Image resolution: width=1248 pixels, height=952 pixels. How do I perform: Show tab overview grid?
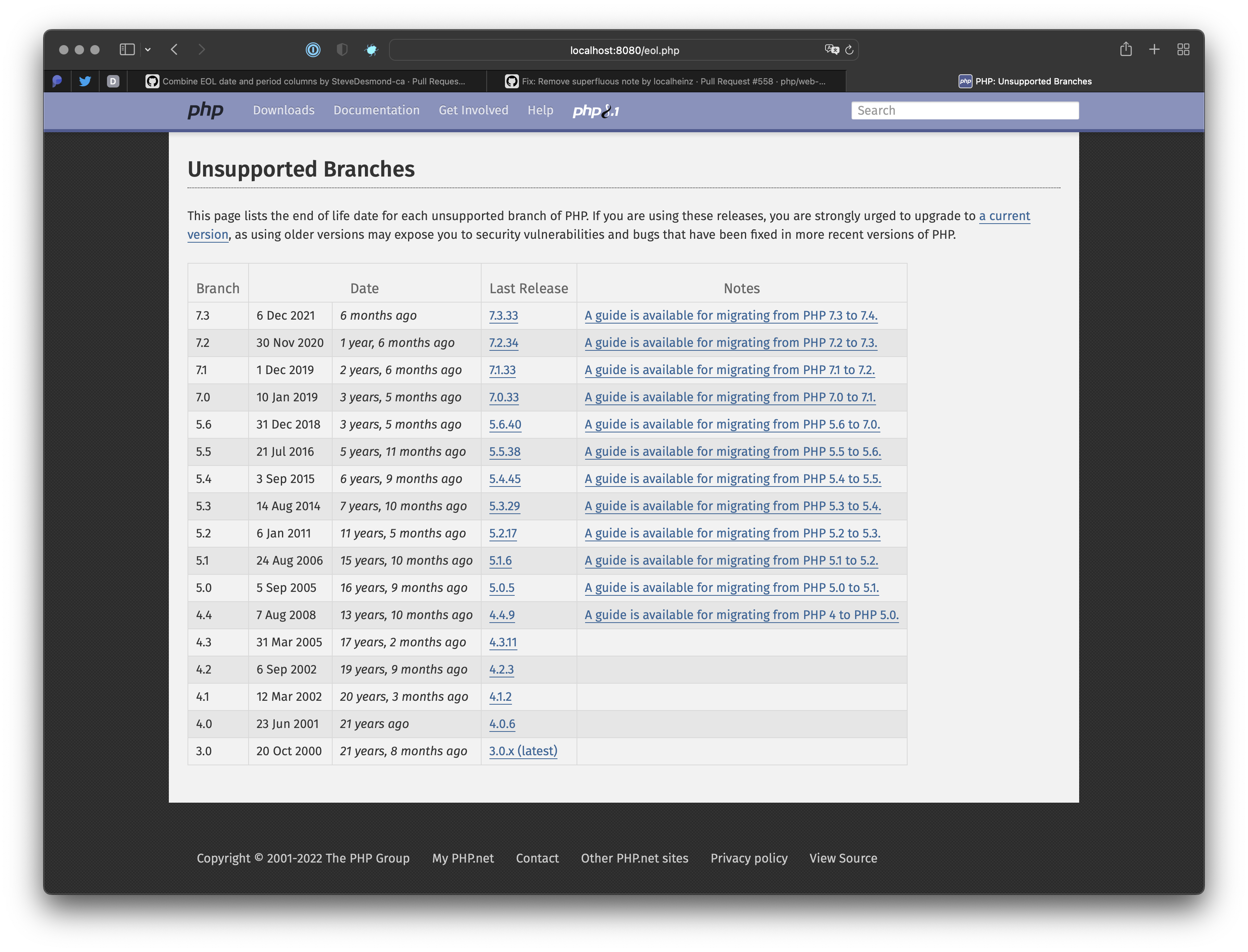[x=1183, y=49]
